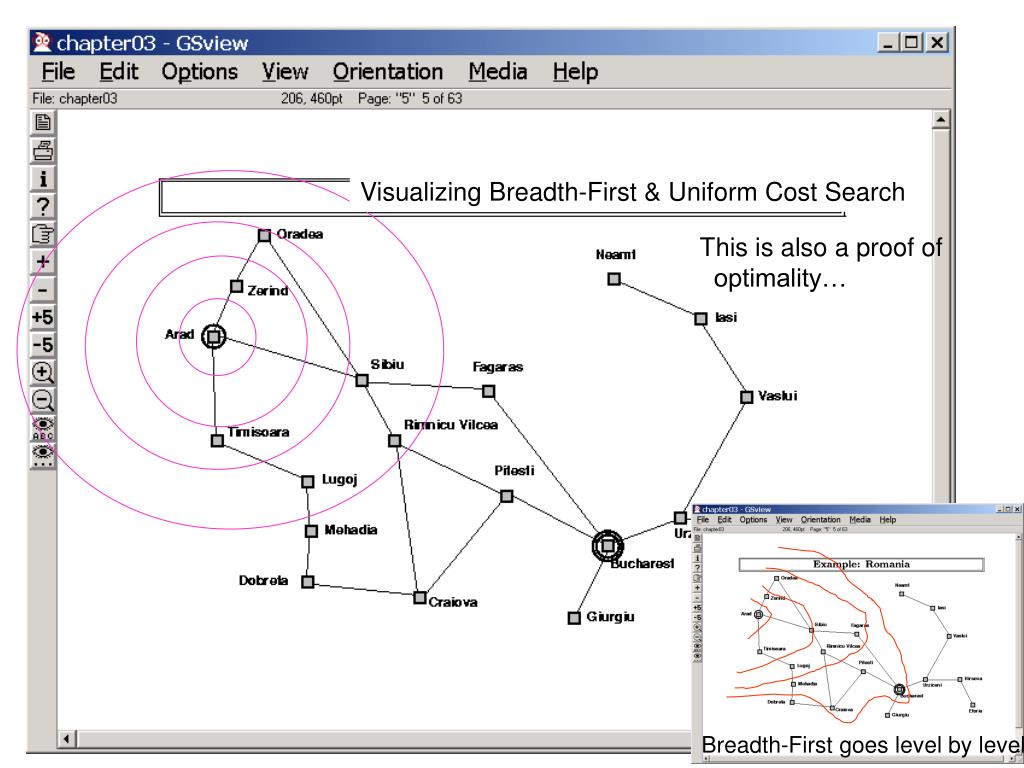Click the Craiova city node
Screen dimensions: 1024x768
pyautogui.click(x=420, y=598)
